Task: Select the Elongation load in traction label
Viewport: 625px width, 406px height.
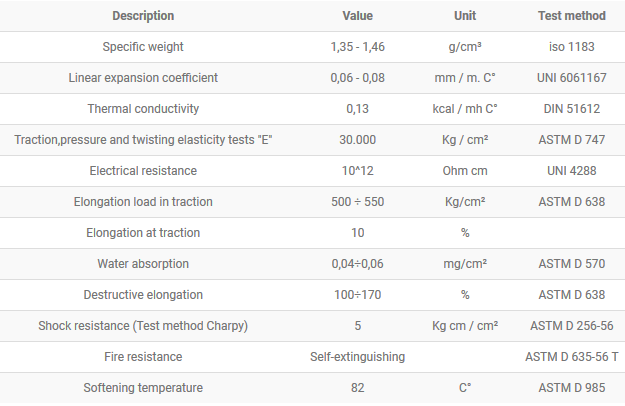Action: click(x=143, y=202)
